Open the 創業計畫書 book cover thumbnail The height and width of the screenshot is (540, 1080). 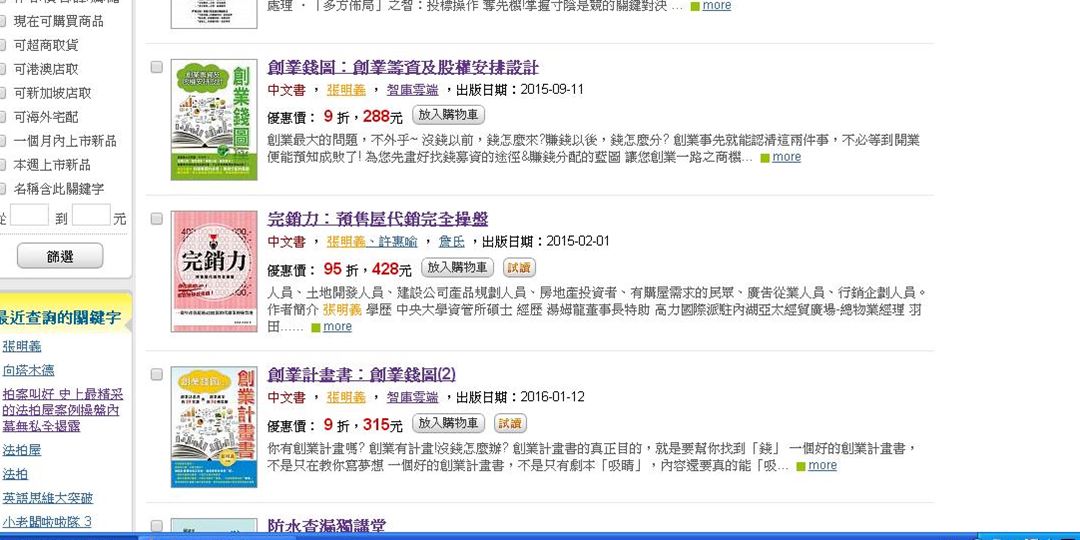[214, 427]
